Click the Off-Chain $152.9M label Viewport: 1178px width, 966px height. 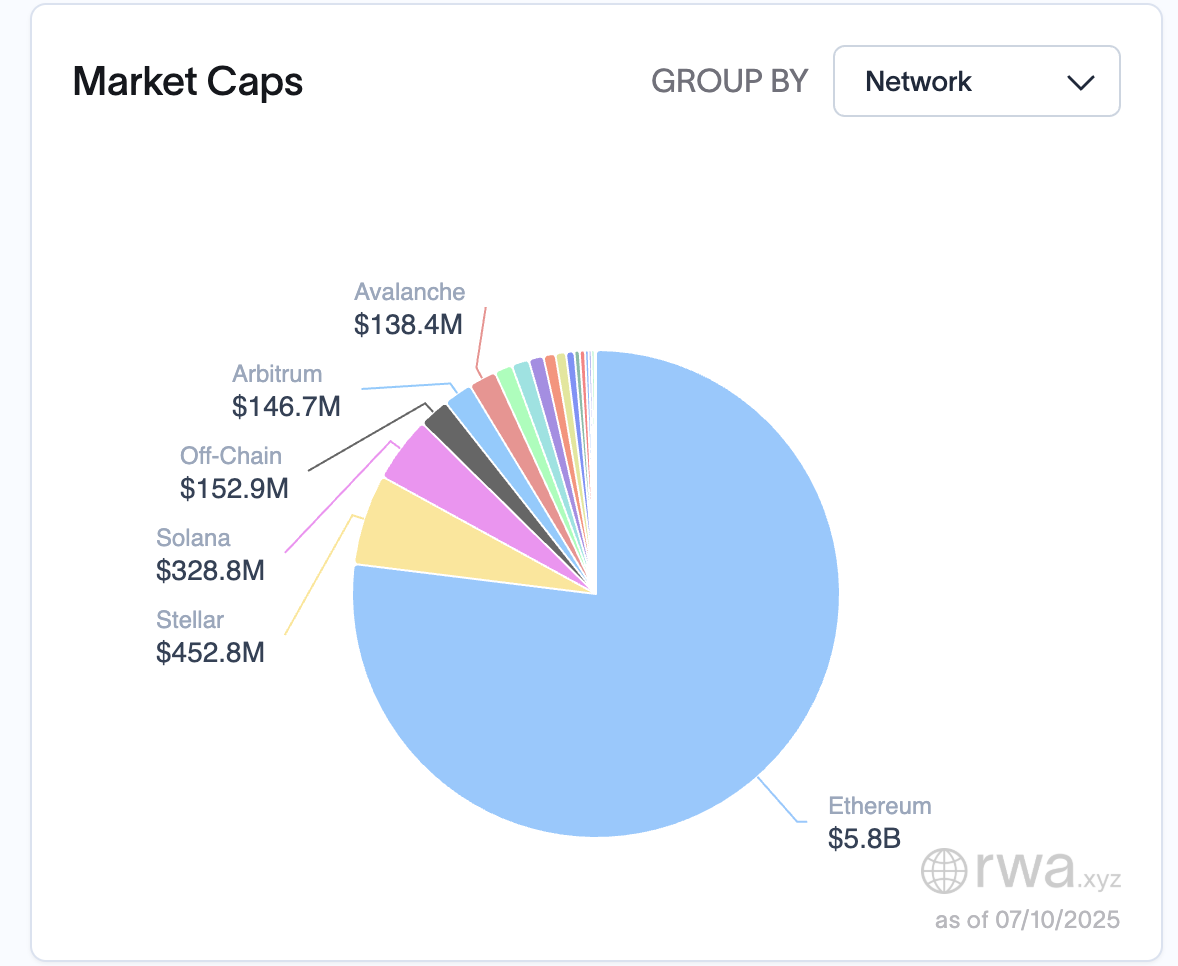234,473
